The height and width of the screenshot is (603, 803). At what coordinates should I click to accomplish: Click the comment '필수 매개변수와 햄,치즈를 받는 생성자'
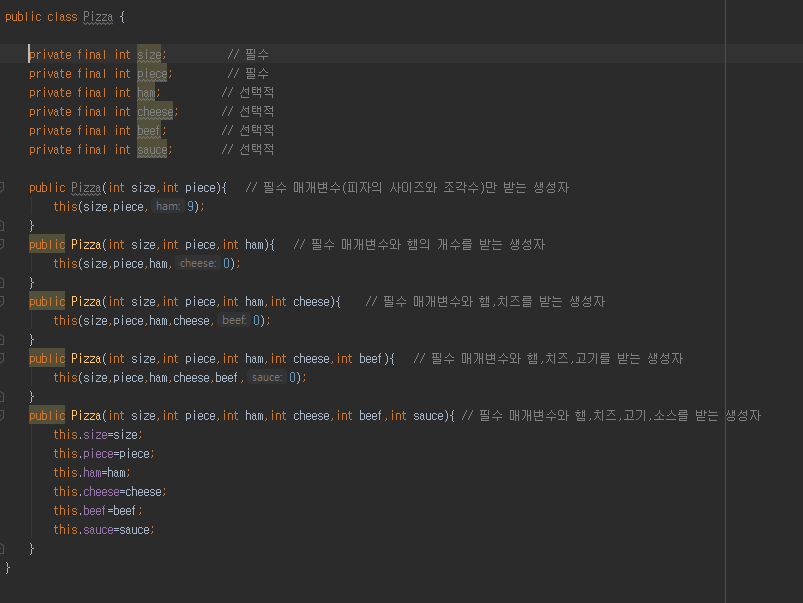pyautogui.click(x=485, y=301)
